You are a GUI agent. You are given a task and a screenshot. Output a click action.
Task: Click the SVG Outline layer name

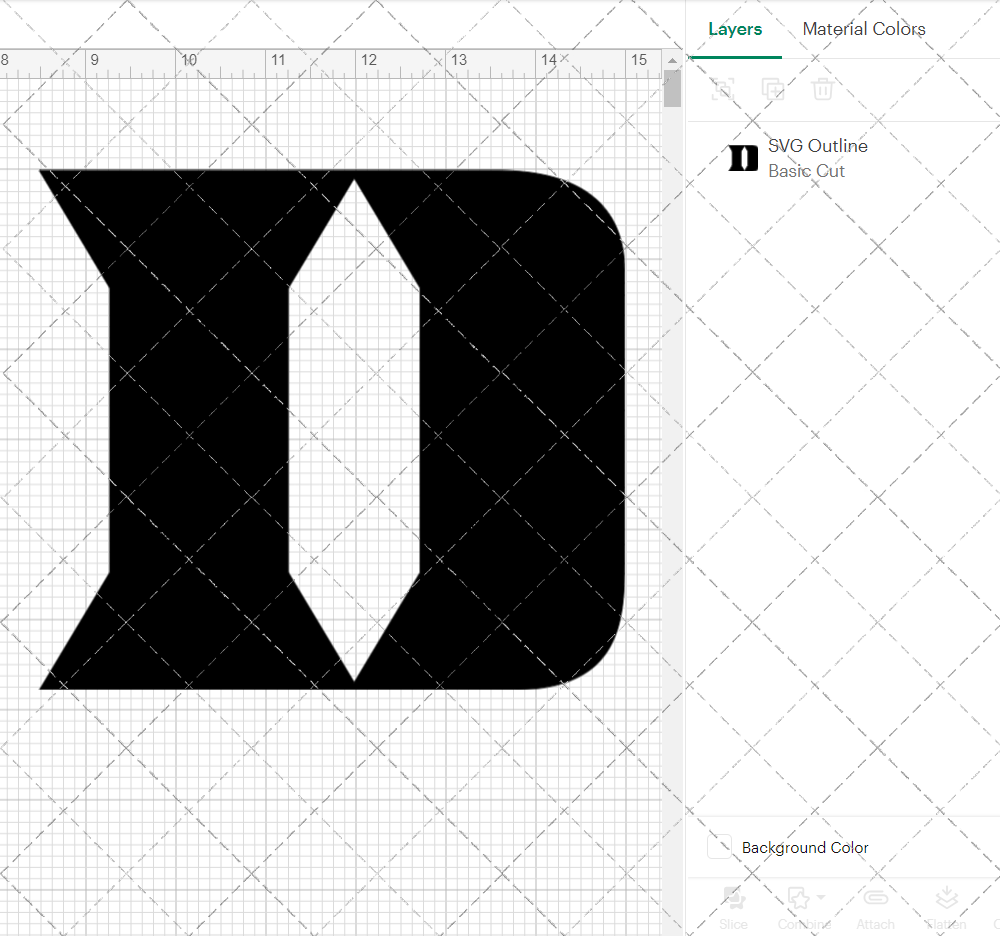pos(818,146)
